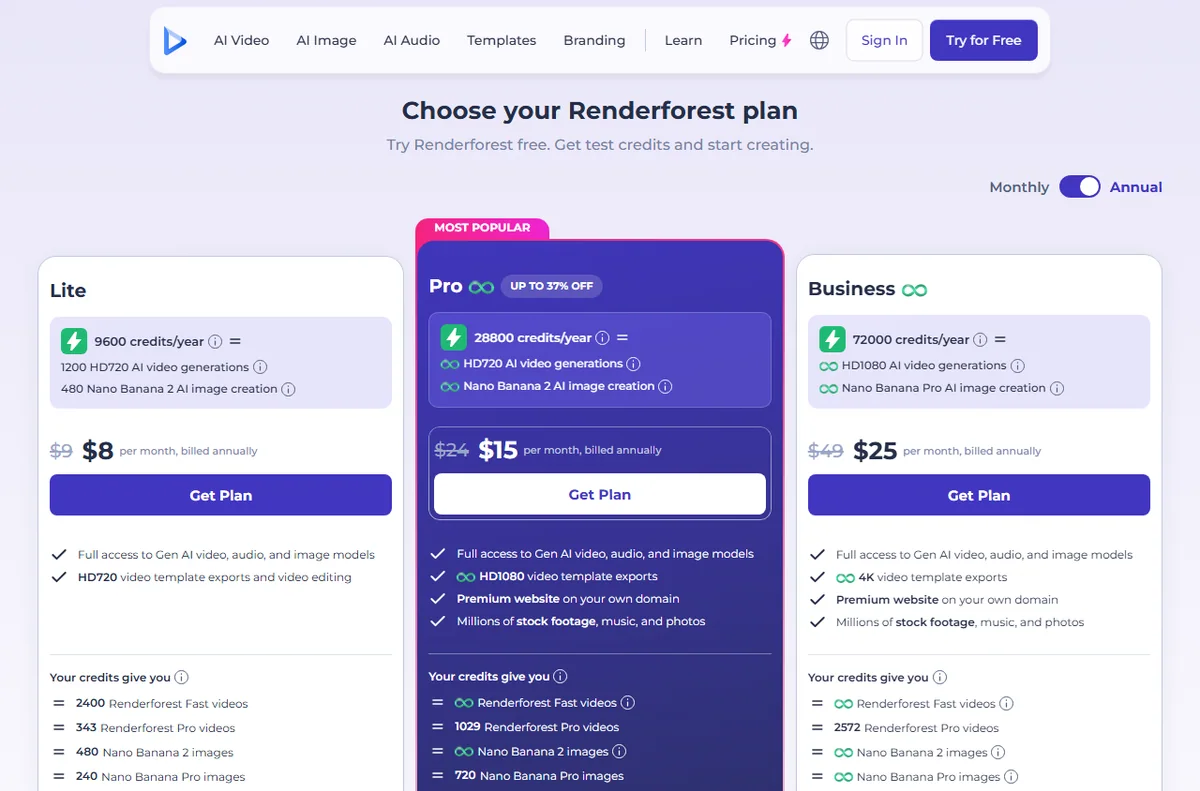Click info icon by Business 'Your credits give you'
This screenshot has width=1200, height=791.
tap(939, 677)
